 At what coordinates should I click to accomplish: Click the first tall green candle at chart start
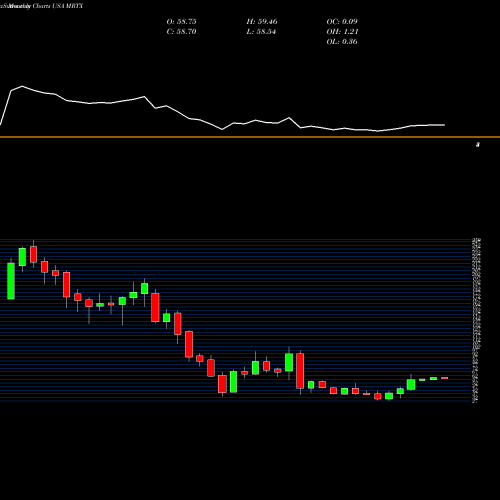pyautogui.click(x=11, y=281)
